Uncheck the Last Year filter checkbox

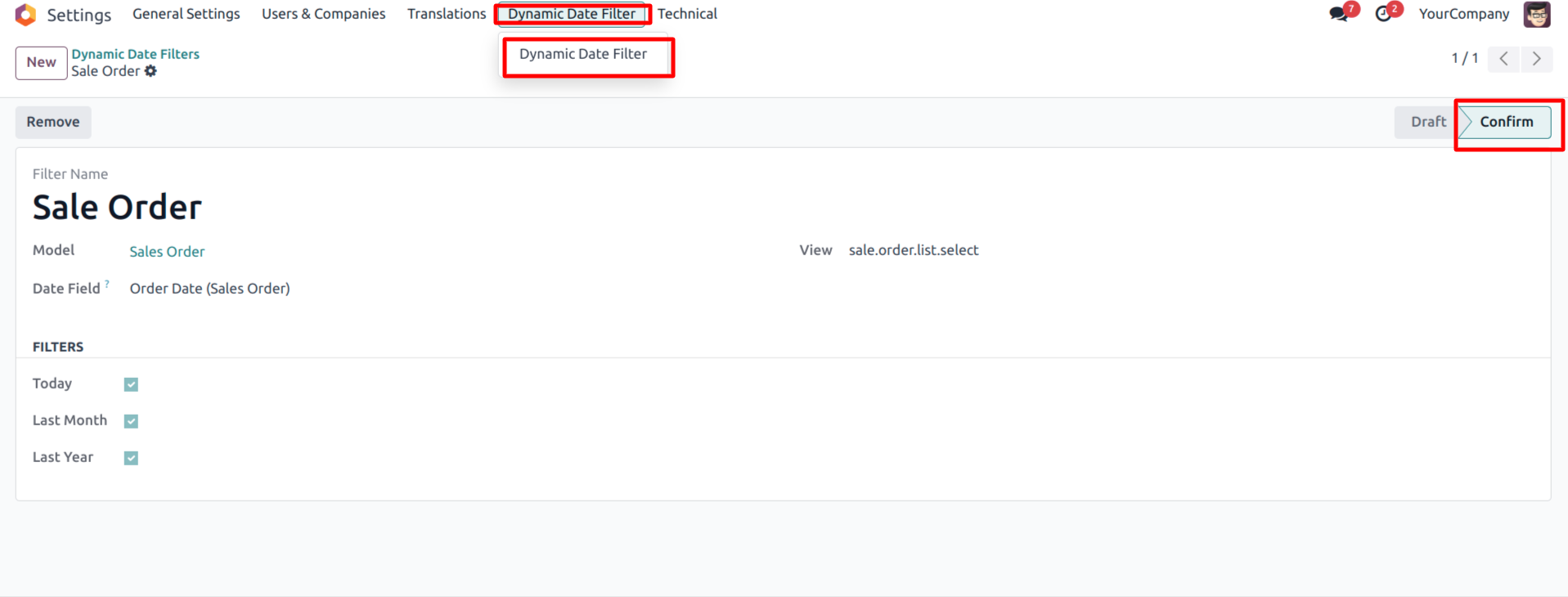coord(131,458)
